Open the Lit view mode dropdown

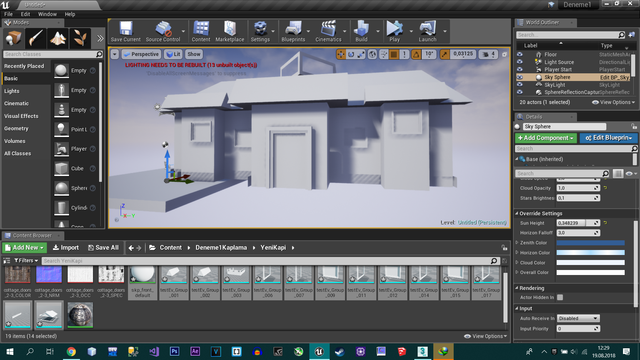click(x=173, y=54)
